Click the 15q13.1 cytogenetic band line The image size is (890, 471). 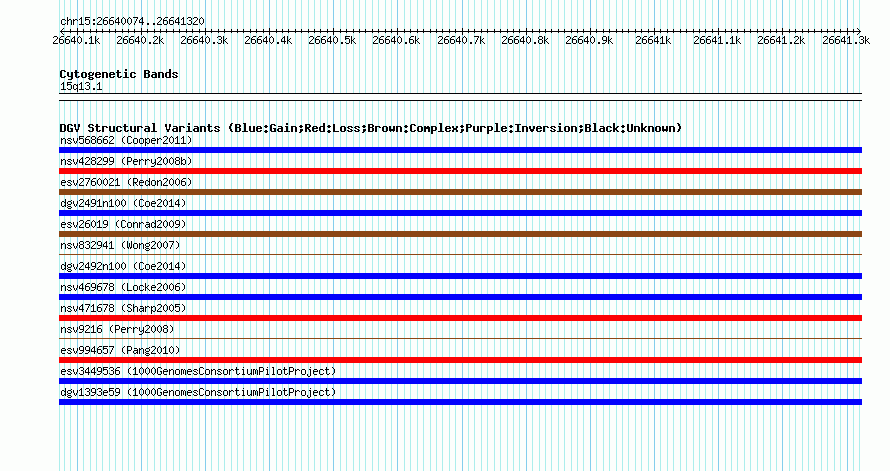coord(460,97)
